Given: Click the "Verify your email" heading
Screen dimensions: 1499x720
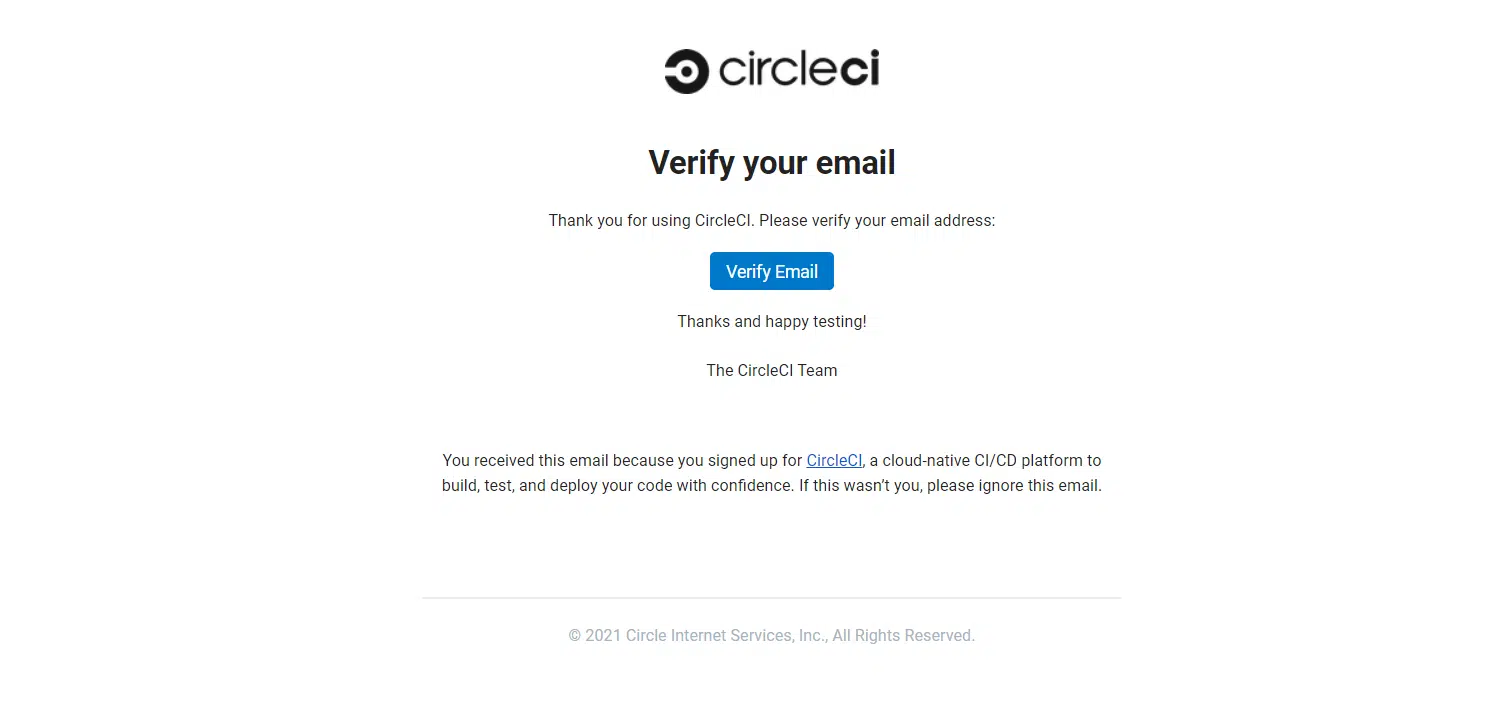Looking at the screenshot, I should (x=772, y=162).
